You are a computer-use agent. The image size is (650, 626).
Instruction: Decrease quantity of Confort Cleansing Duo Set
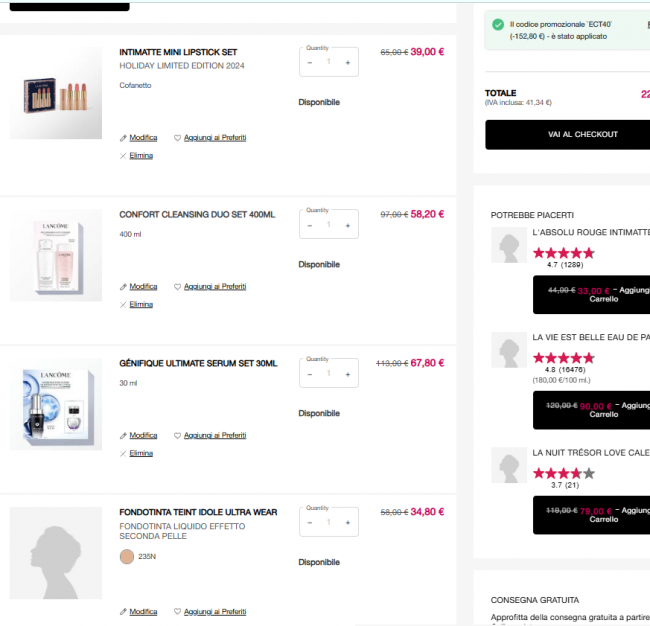(x=310, y=226)
